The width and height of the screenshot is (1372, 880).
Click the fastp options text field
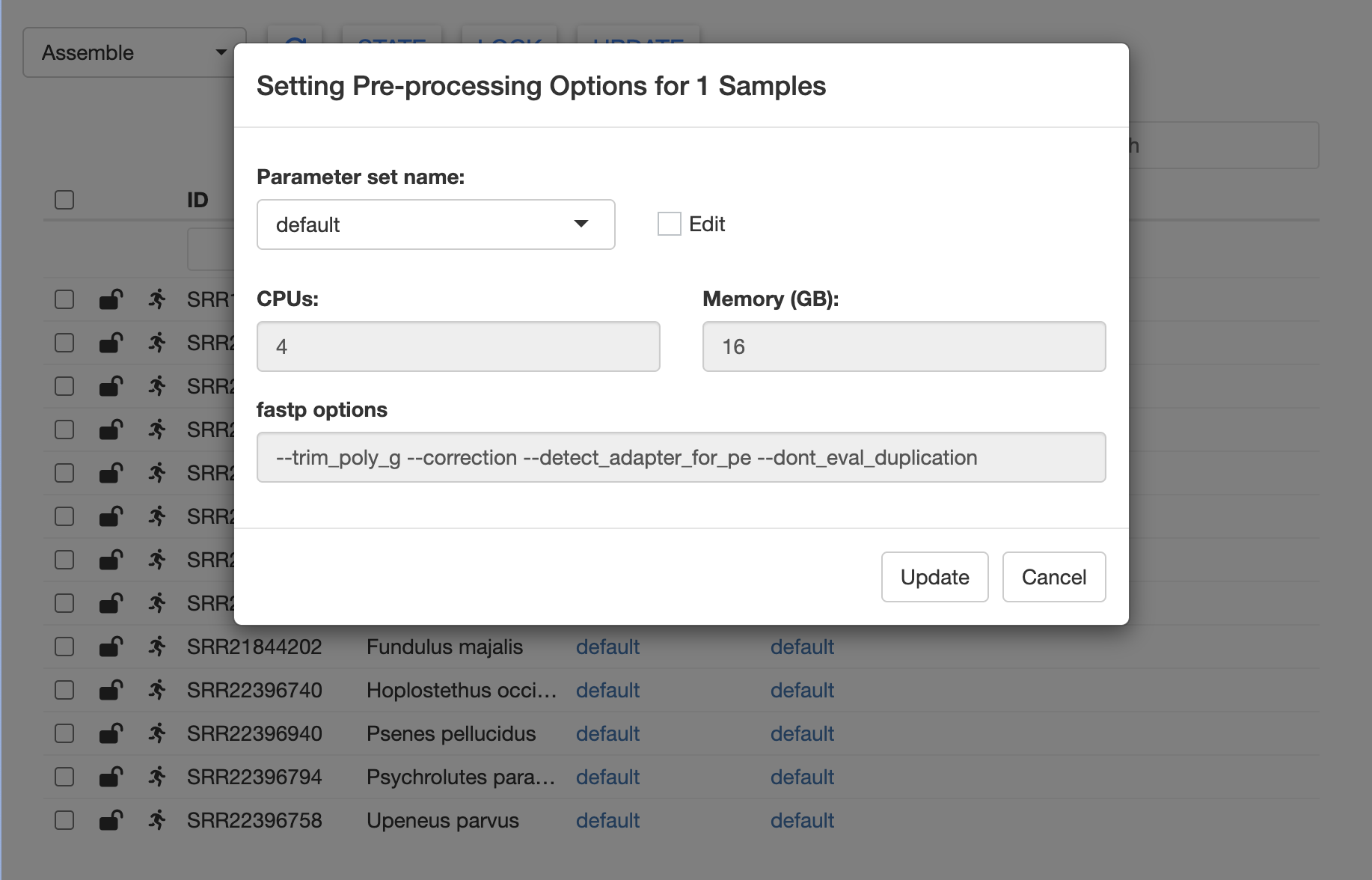click(x=681, y=457)
